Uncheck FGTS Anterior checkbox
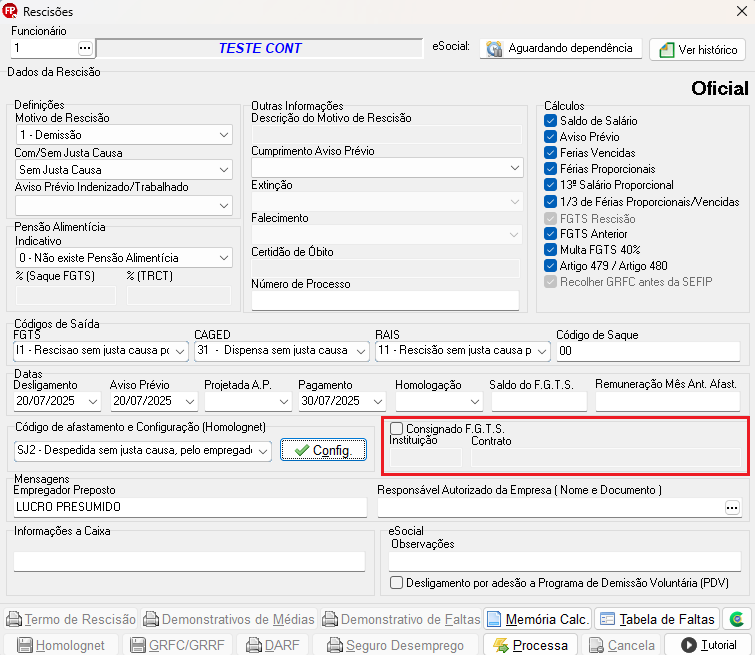The height and width of the screenshot is (655, 755). click(x=550, y=234)
